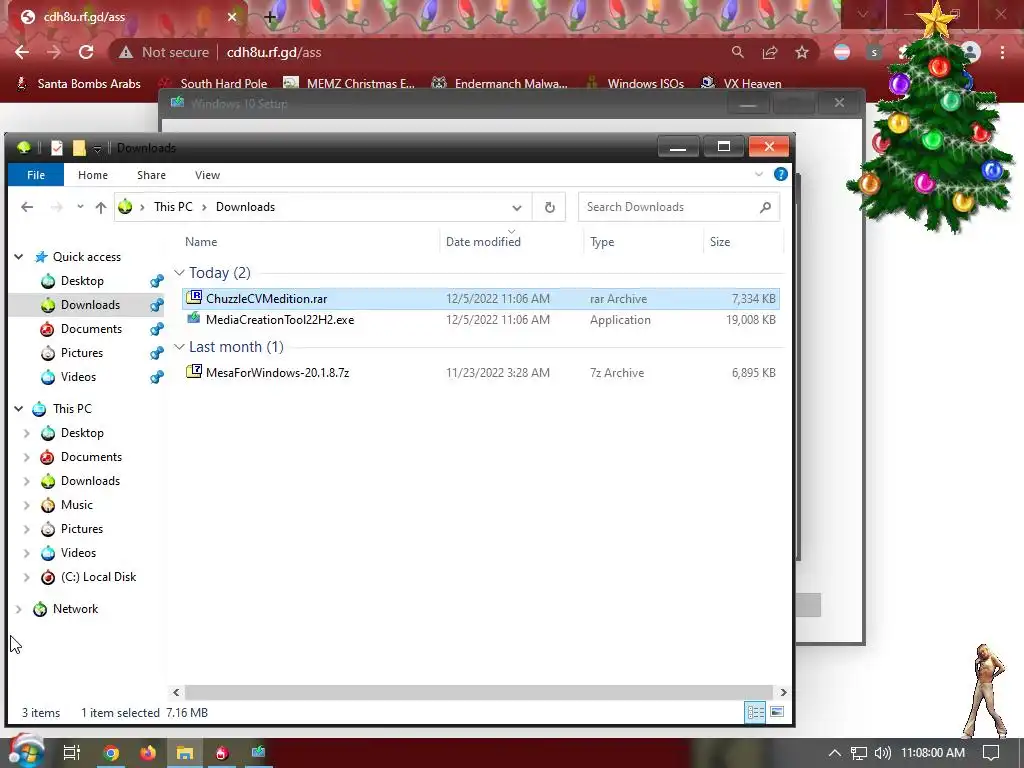Open the Santa Bombs Arabs bookmark
This screenshot has height=768, width=1024.
click(78, 84)
